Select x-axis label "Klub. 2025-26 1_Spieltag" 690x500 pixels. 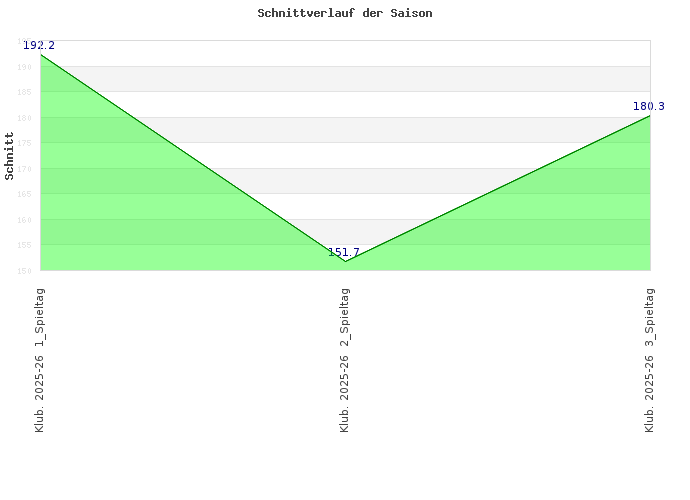point(40,360)
